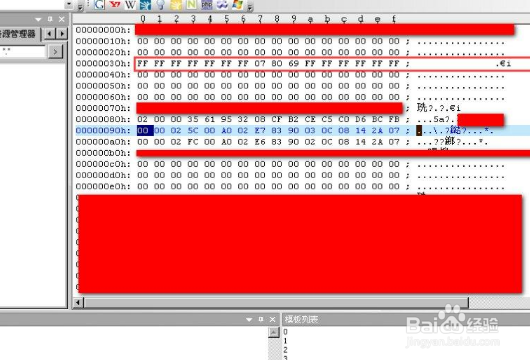The width and height of the screenshot is (530, 360).
Task: Open the Google search toolbar icon
Action: 99,4
